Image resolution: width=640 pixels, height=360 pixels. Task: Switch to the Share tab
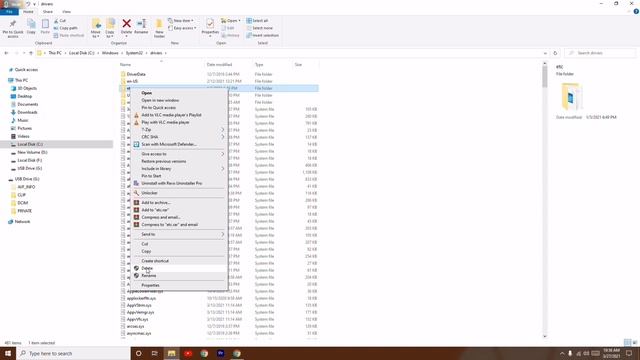(48, 12)
